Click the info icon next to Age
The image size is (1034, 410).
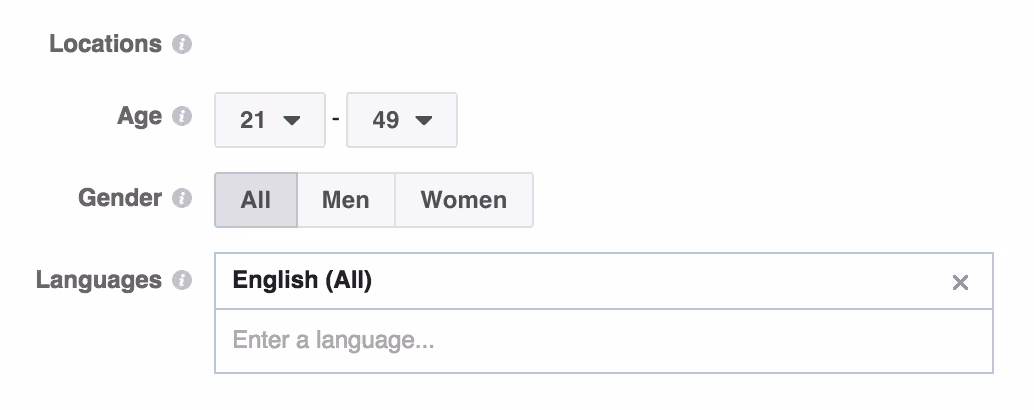182,117
